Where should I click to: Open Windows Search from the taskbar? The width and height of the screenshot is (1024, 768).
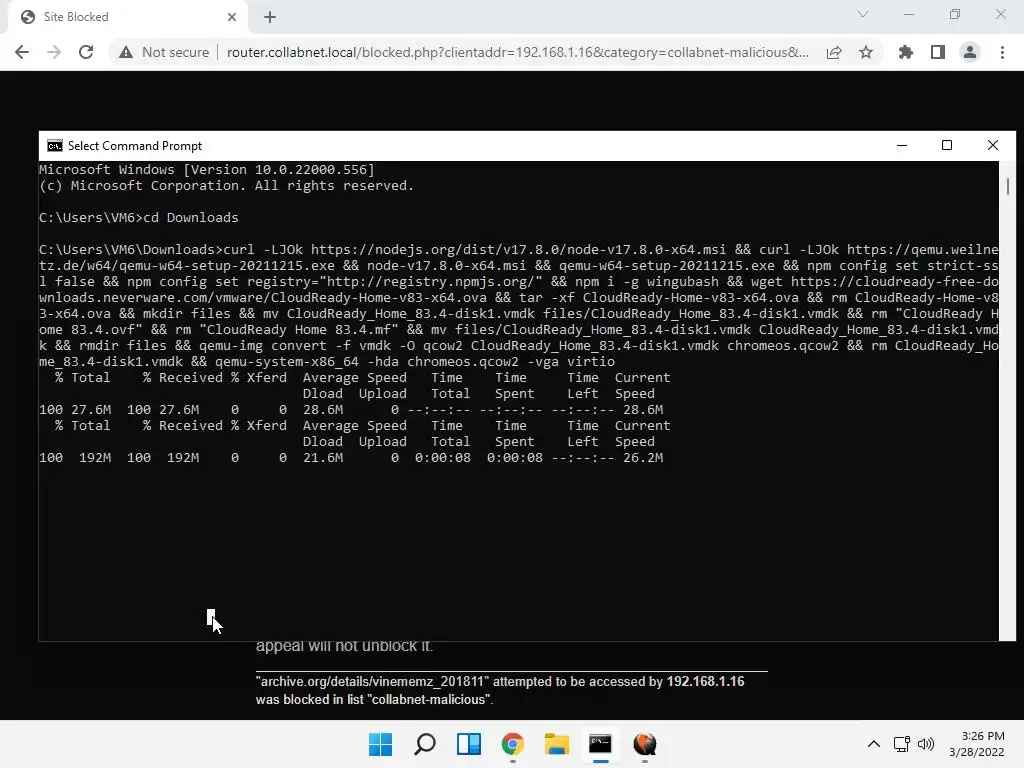(424, 744)
